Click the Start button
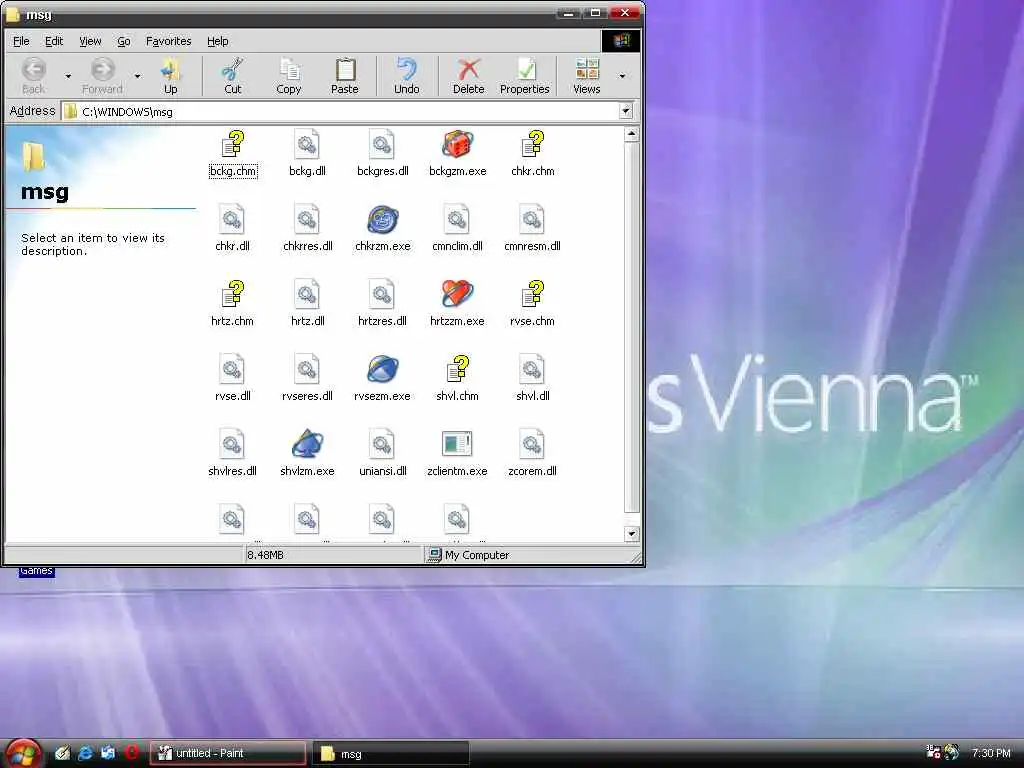 pos(24,752)
